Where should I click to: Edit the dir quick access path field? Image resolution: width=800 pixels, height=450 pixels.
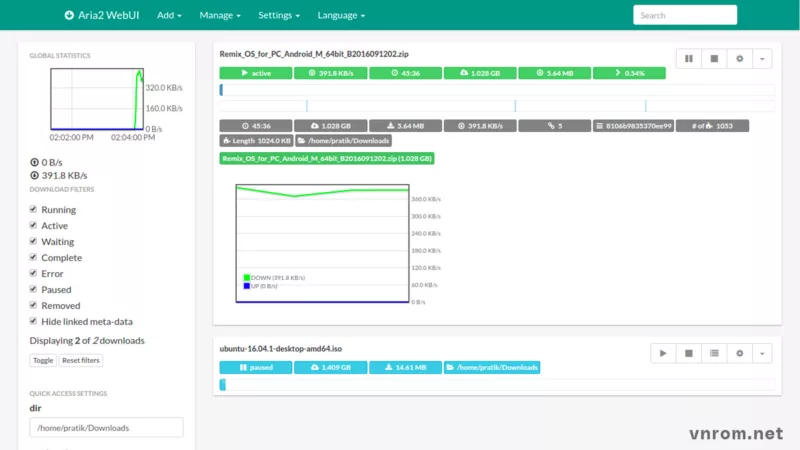click(106, 428)
